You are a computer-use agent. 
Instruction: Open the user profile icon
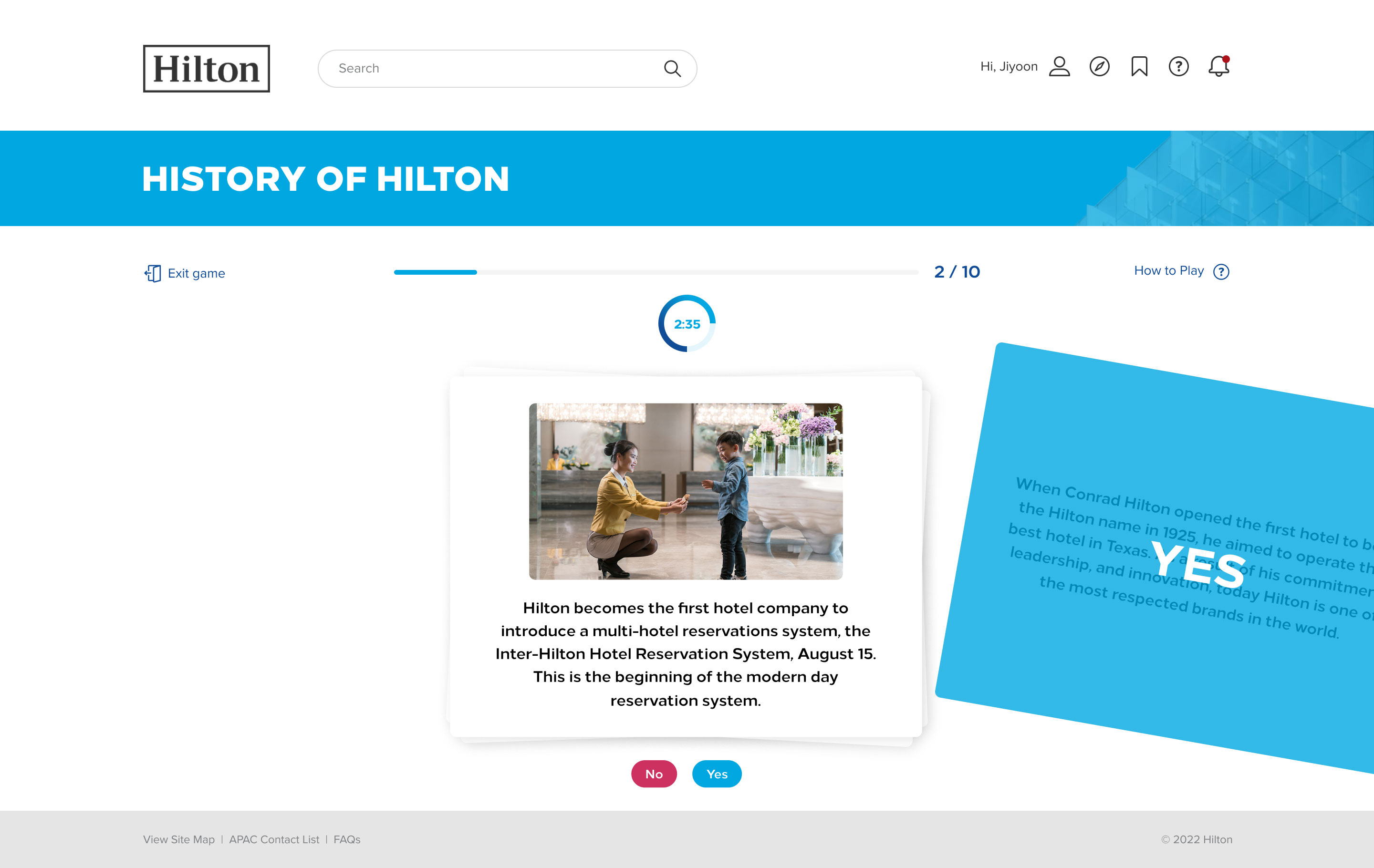(1059, 66)
